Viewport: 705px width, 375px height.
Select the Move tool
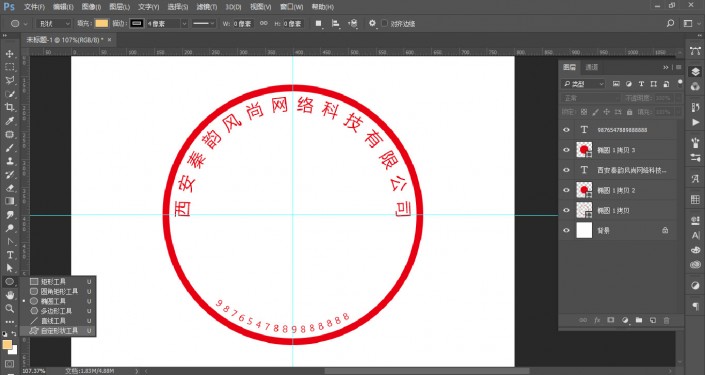pos(9,54)
